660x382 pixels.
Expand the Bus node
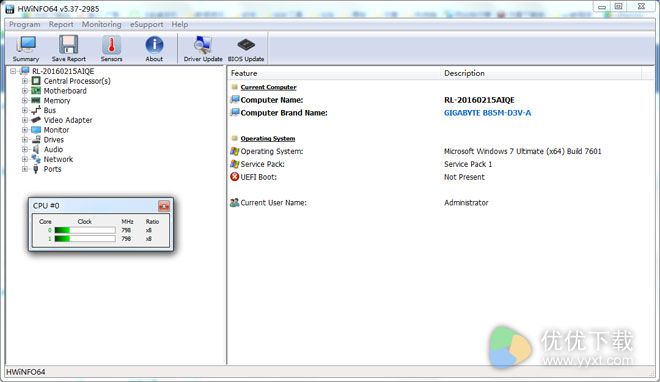click(25, 110)
